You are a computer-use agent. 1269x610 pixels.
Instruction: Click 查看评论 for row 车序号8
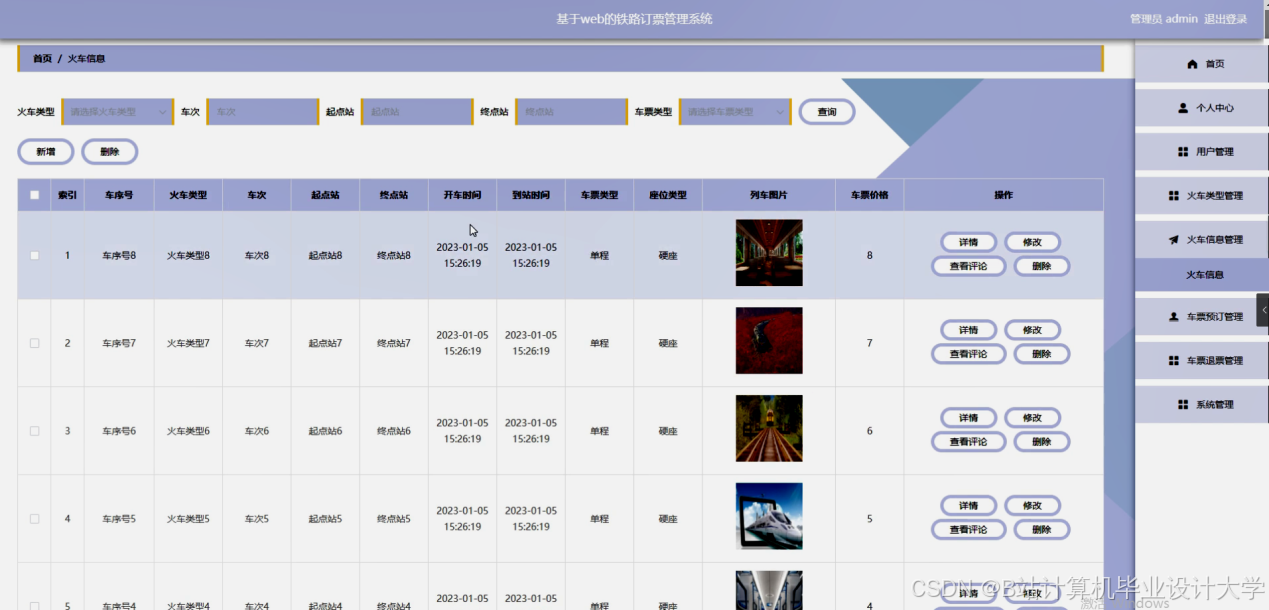tap(968, 266)
